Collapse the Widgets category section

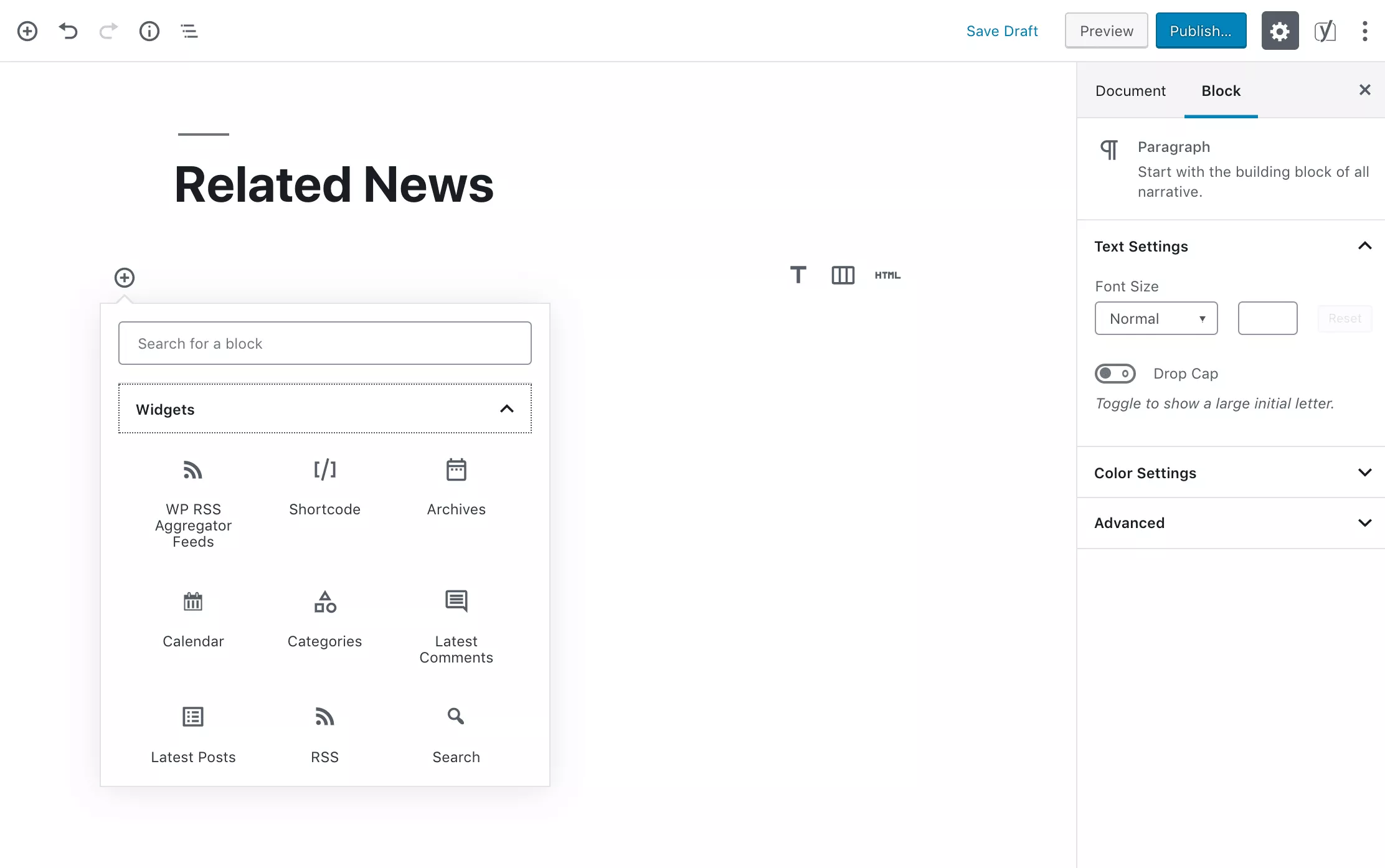pos(506,408)
